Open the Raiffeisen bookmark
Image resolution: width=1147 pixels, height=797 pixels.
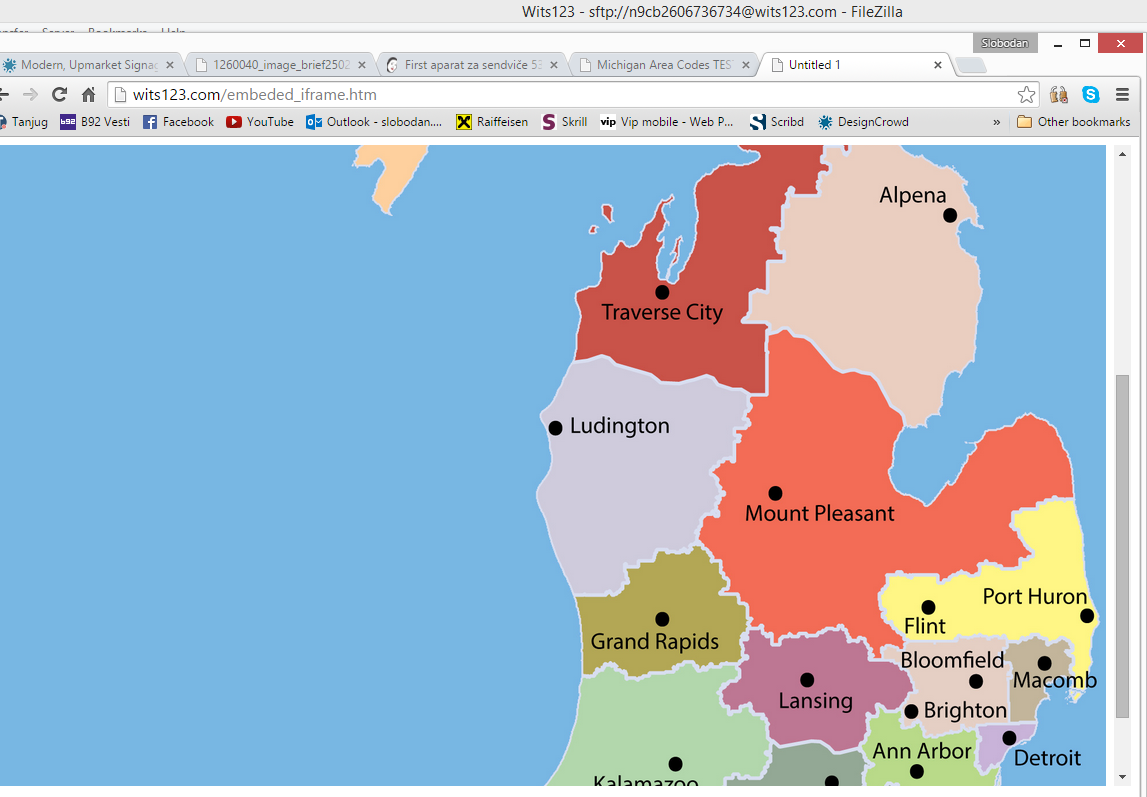point(492,122)
